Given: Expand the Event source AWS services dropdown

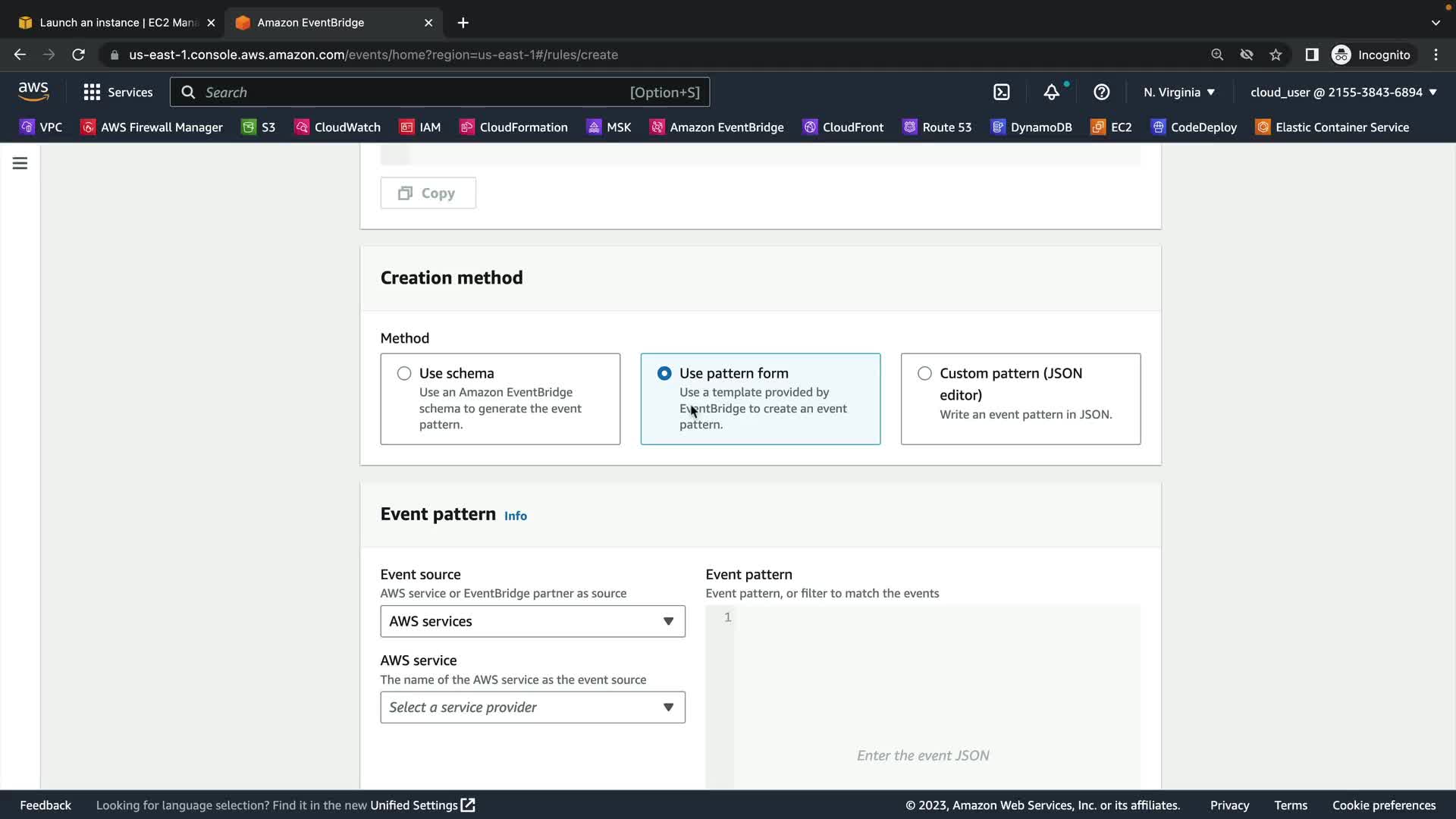Looking at the screenshot, I should point(532,621).
